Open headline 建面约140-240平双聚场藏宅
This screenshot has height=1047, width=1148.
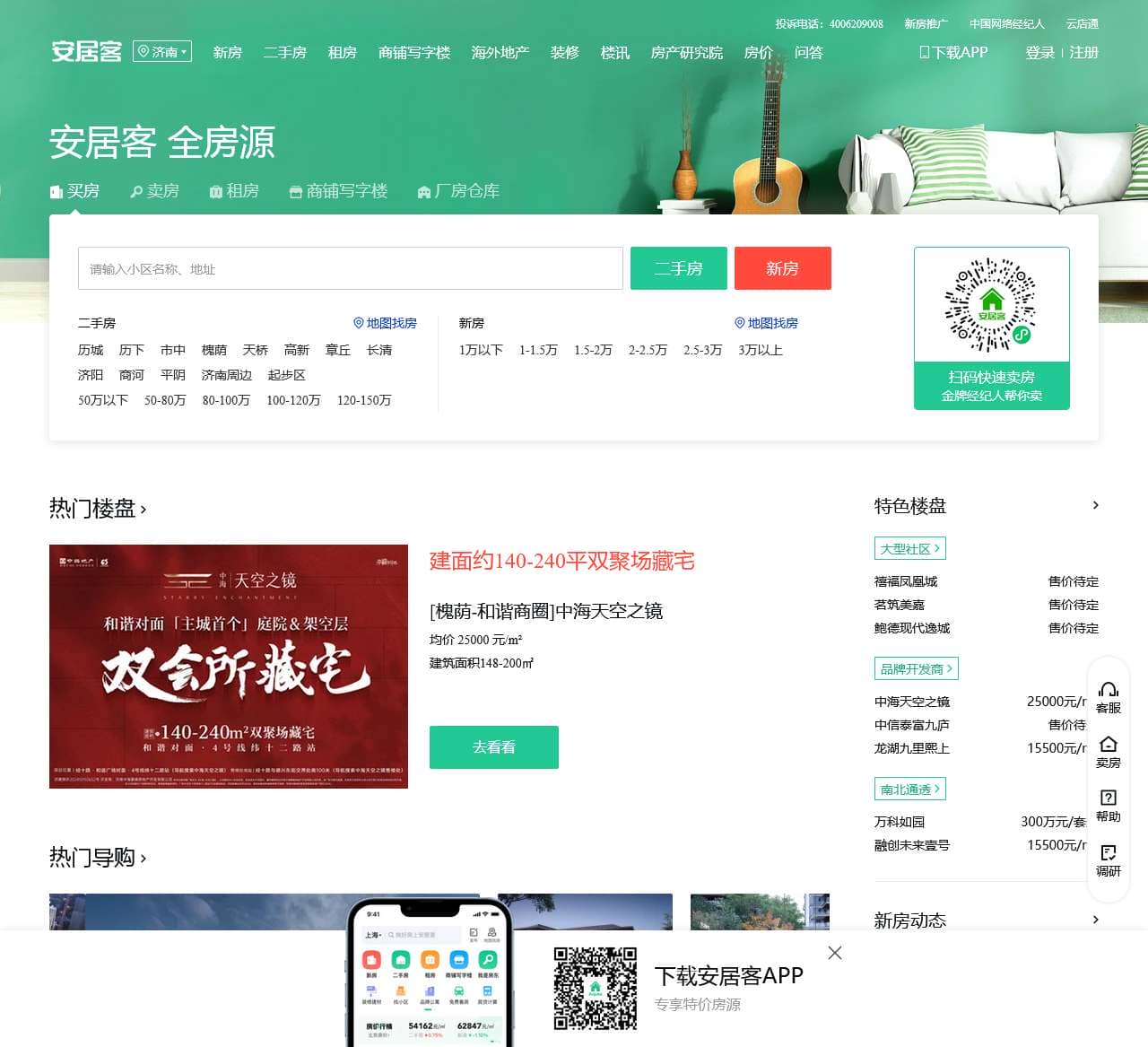pyautogui.click(x=562, y=561)
